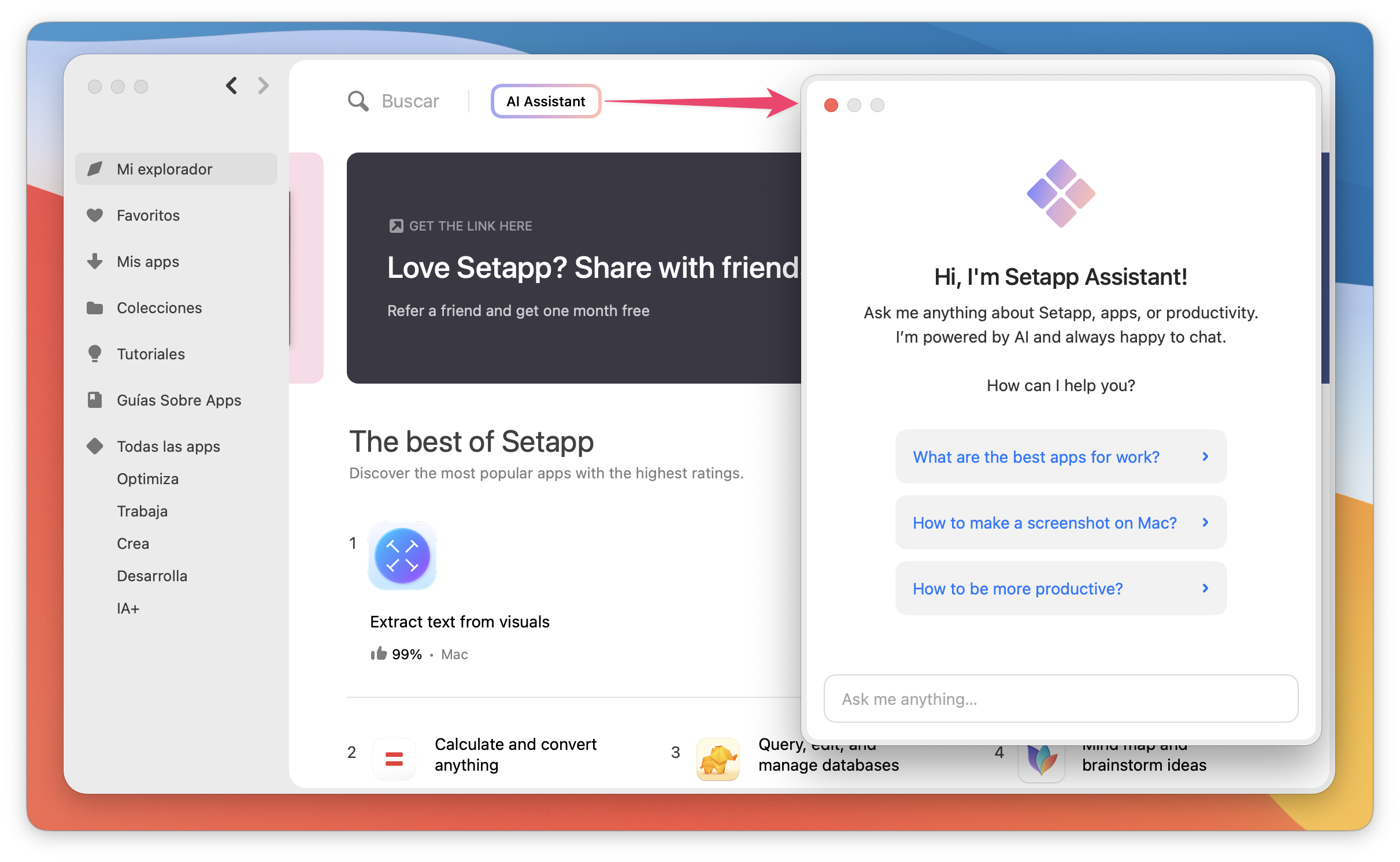This screenshot has height=862, width=1400.
Task: Click The best of Setapp heading
Action: click(471, 441)
